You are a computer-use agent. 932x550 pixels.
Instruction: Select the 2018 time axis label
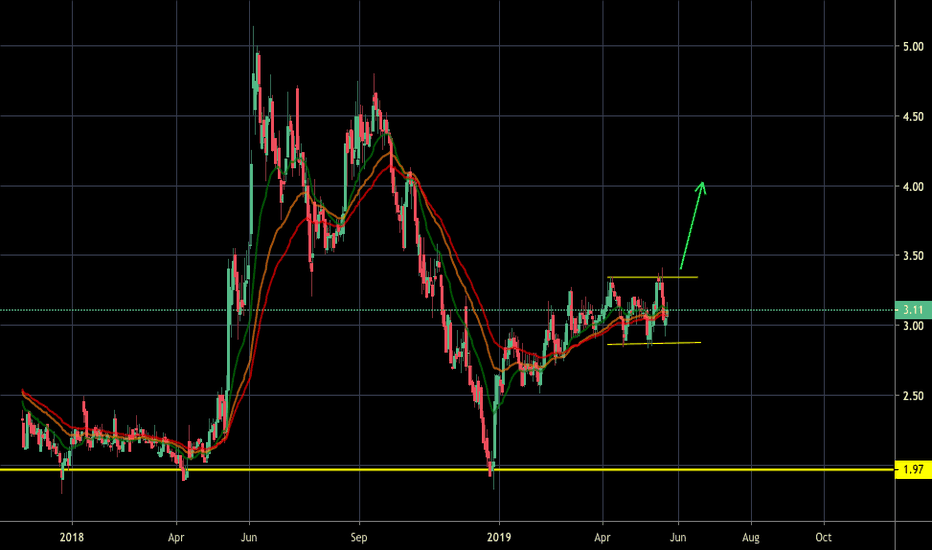[72, 538]
